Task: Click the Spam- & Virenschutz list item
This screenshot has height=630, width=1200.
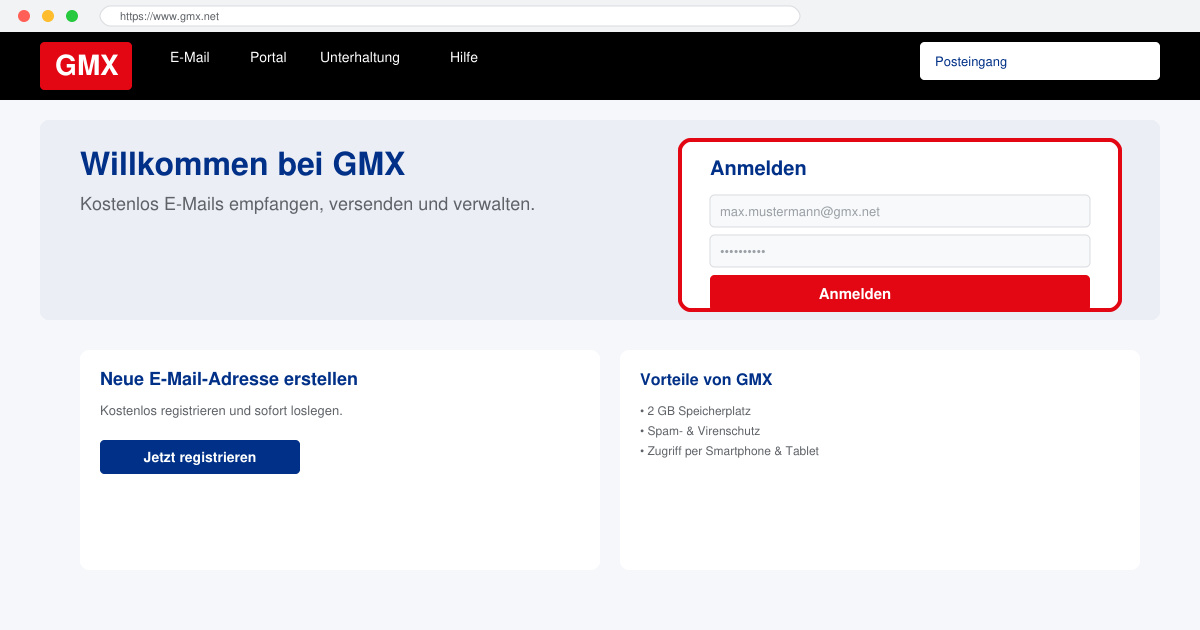Action: [700, 431]
